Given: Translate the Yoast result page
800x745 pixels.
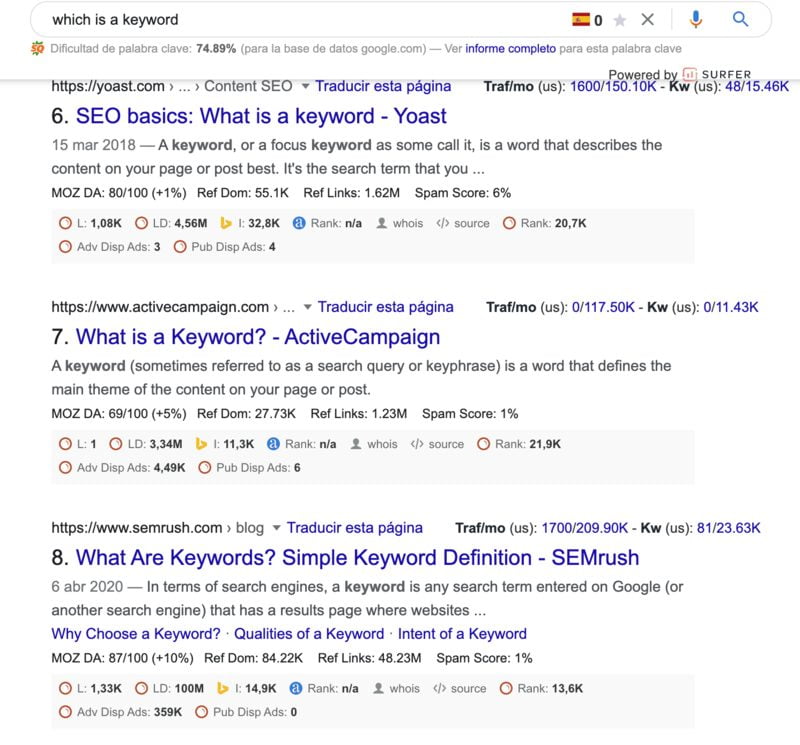Looking at the screenshot, I should point(383,86).
